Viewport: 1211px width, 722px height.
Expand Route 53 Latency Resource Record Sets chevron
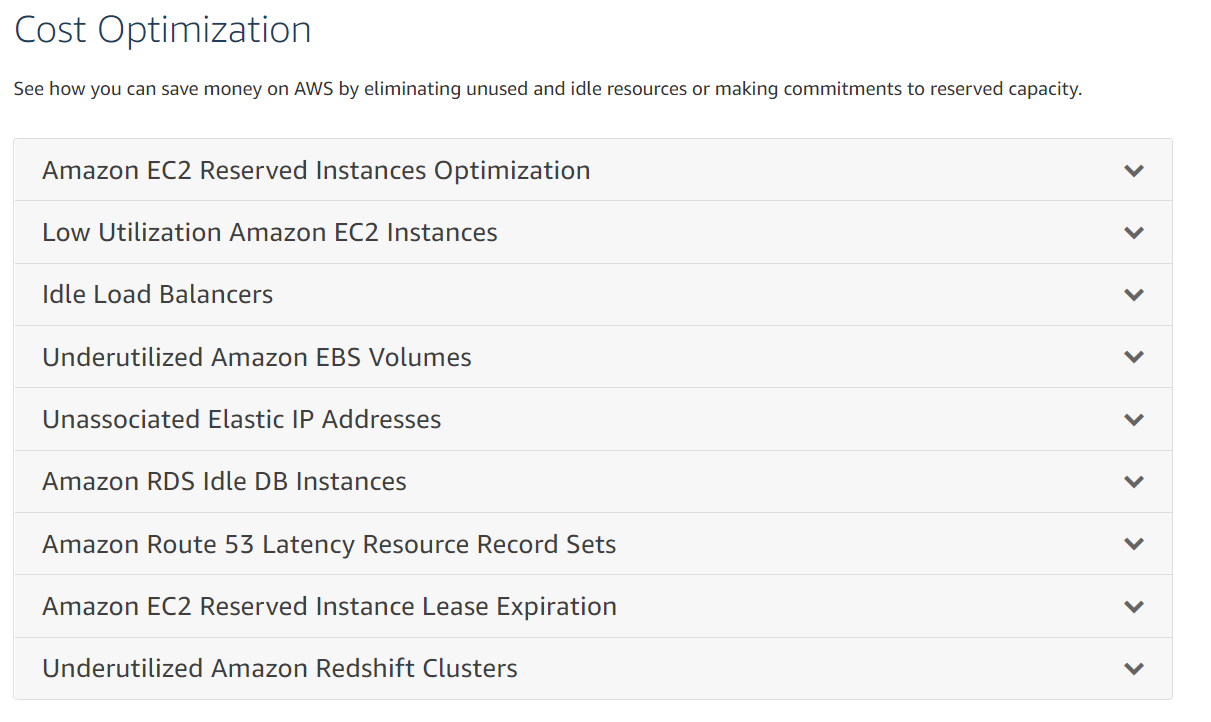tap(1133, 544)
